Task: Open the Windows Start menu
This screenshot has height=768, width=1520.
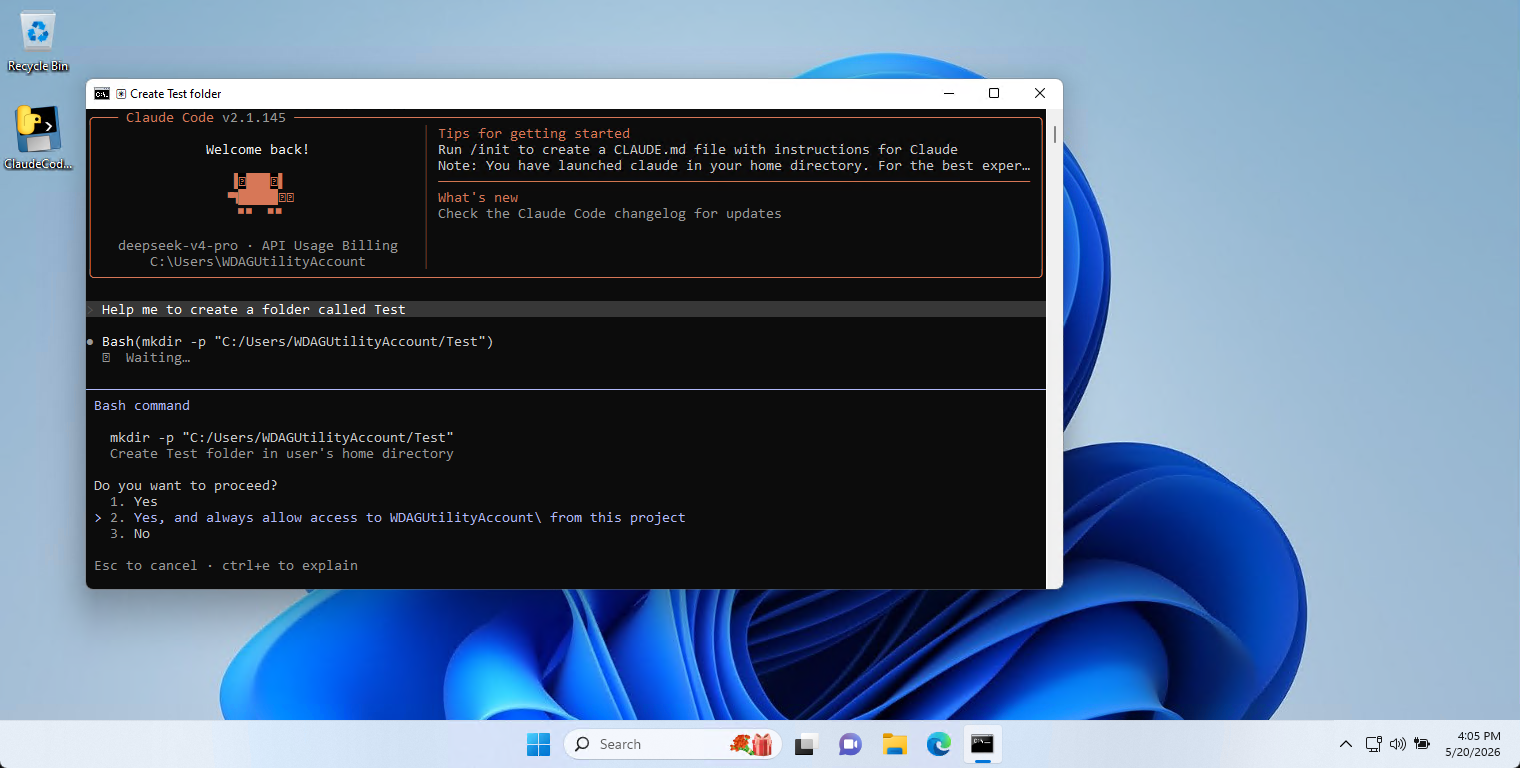Action: point(538,744)
